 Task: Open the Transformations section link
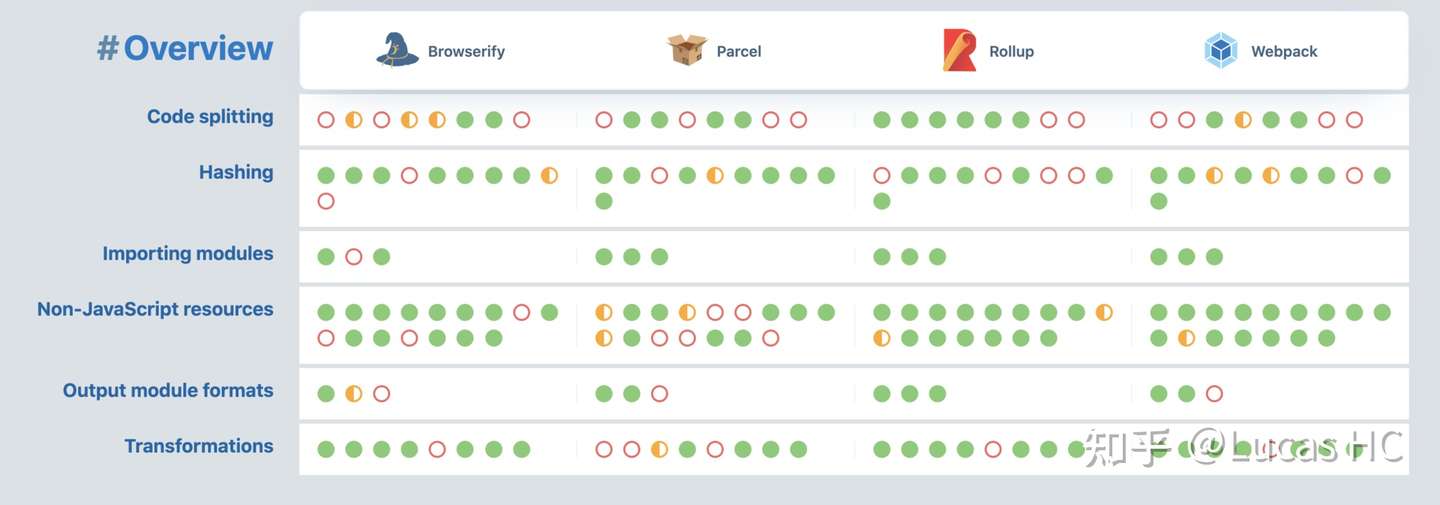[x=199, y=447]
